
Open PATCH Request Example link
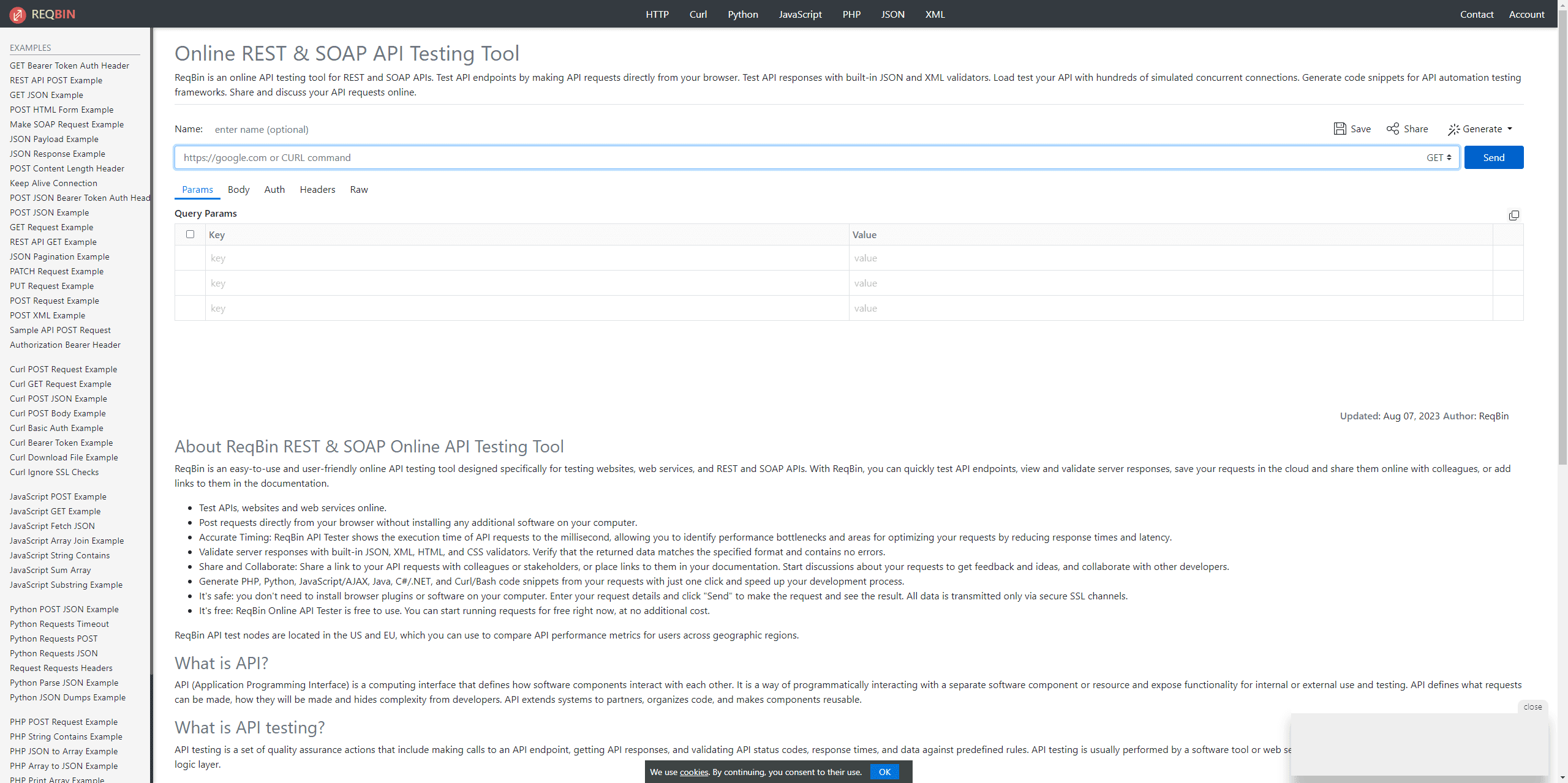pos(56,271)
